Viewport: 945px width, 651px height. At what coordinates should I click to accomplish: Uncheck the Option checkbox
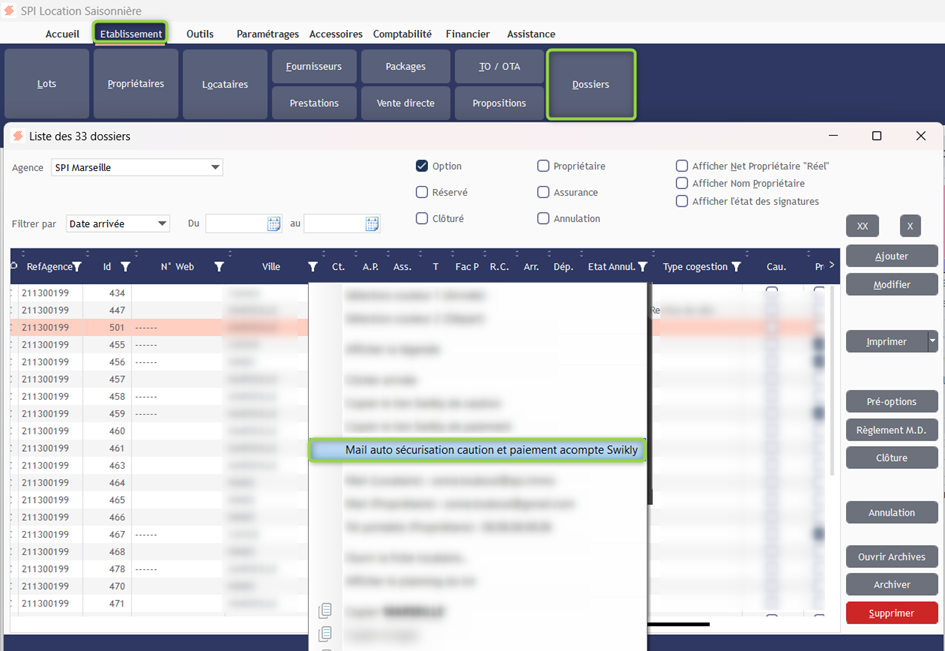422,166
